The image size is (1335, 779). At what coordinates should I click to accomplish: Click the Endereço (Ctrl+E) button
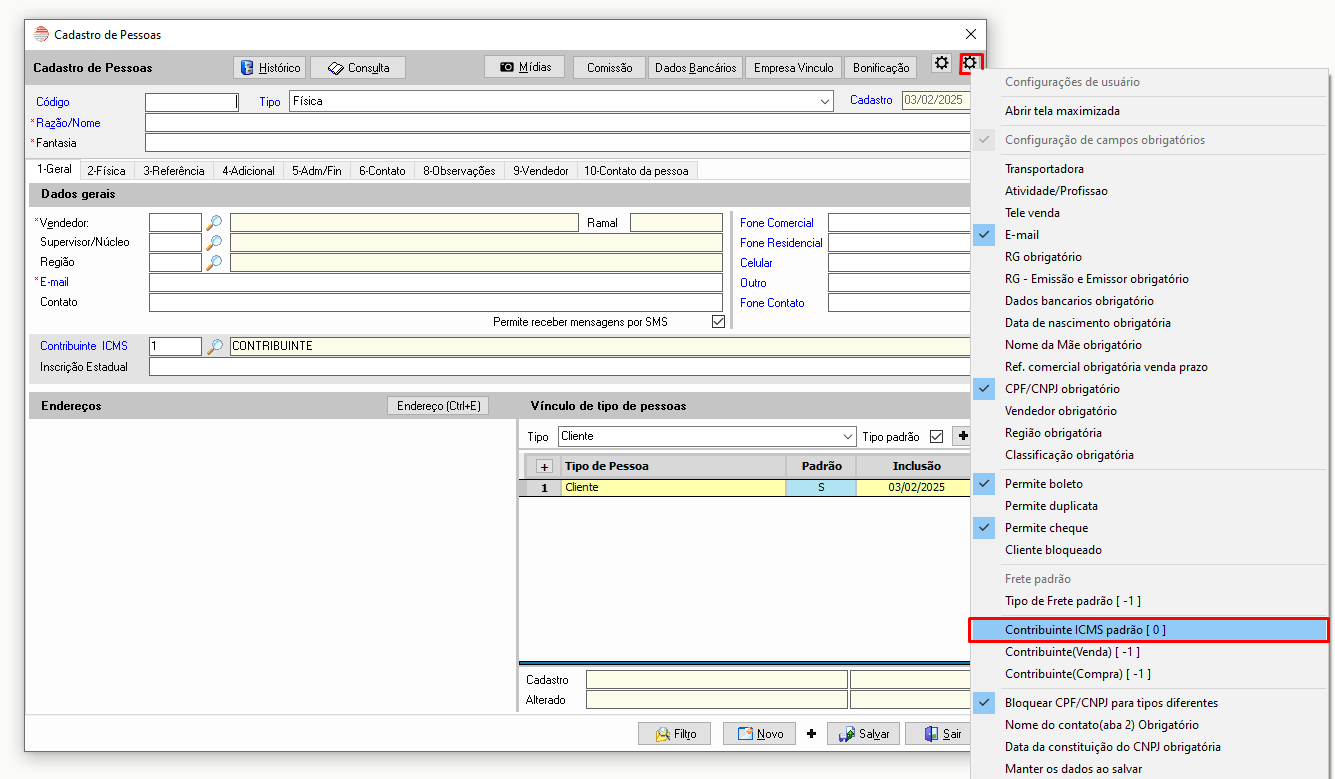pos(438,406)
